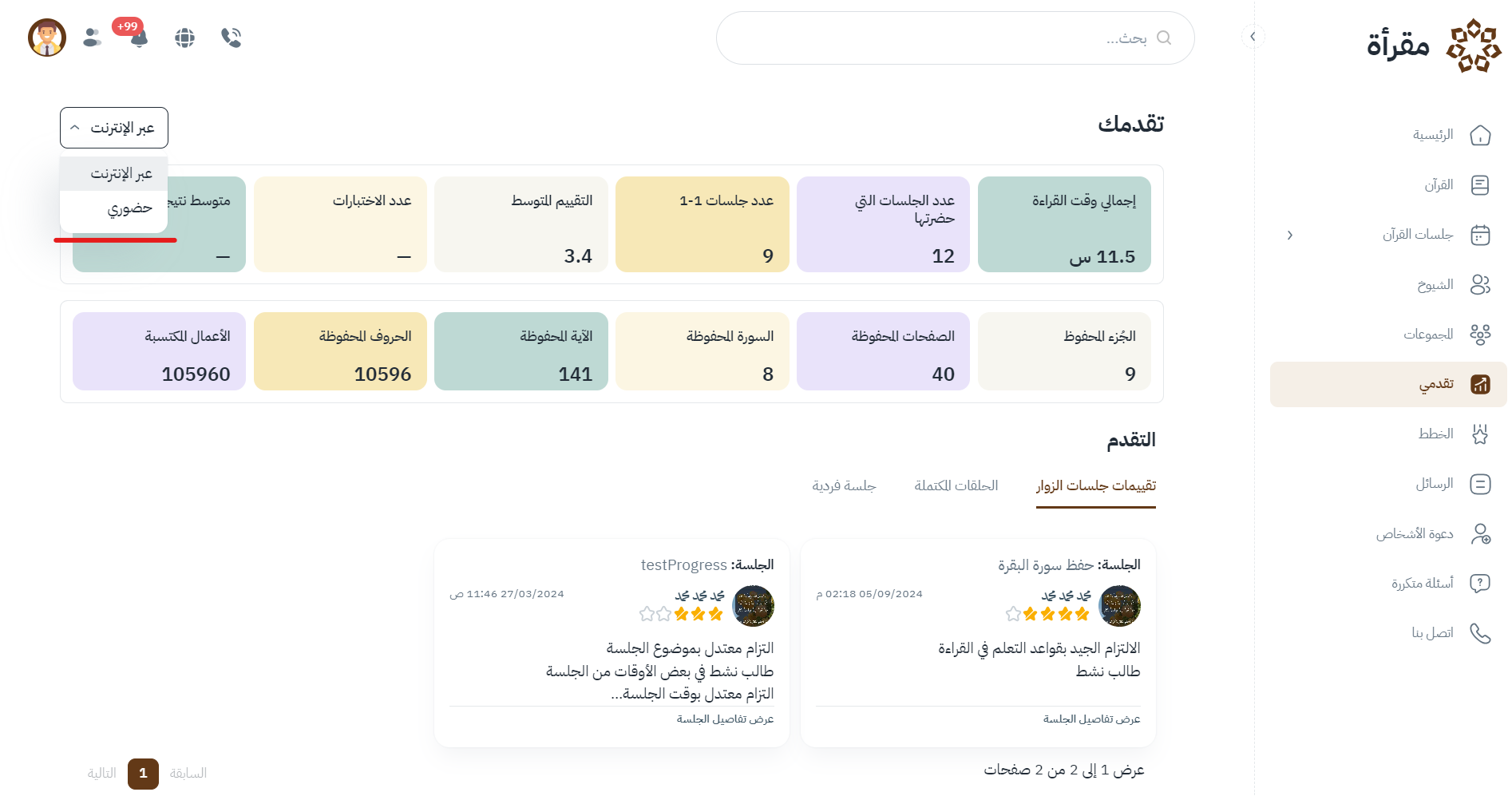
Task: Open the user profile avatar
Action: pos(47,38)
